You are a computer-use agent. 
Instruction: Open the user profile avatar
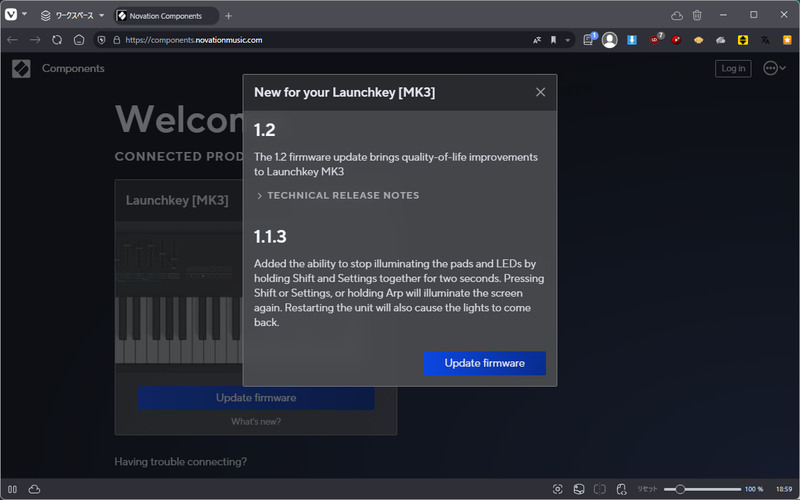[610, 40]
